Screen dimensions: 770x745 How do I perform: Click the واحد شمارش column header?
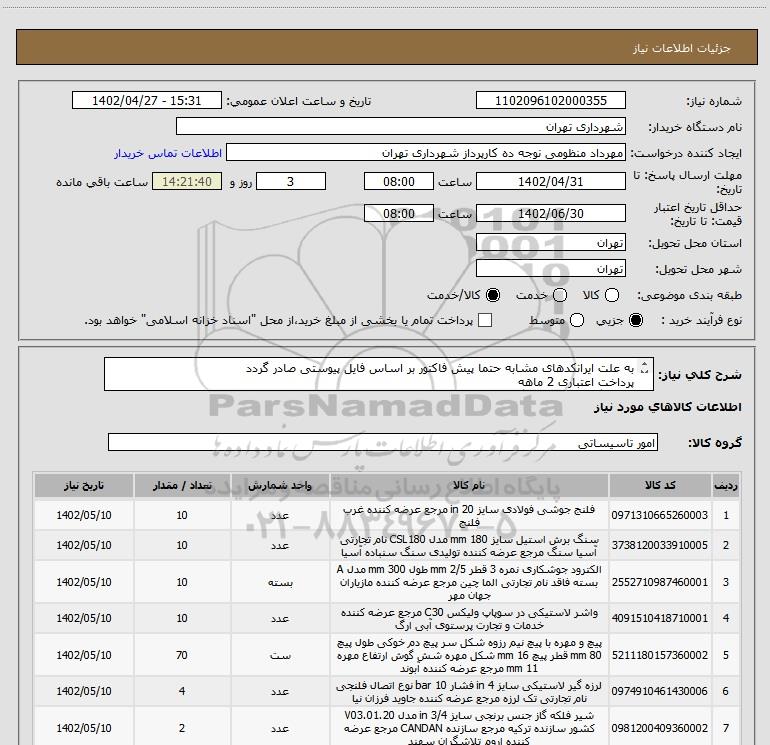click(x=280, y=485)
